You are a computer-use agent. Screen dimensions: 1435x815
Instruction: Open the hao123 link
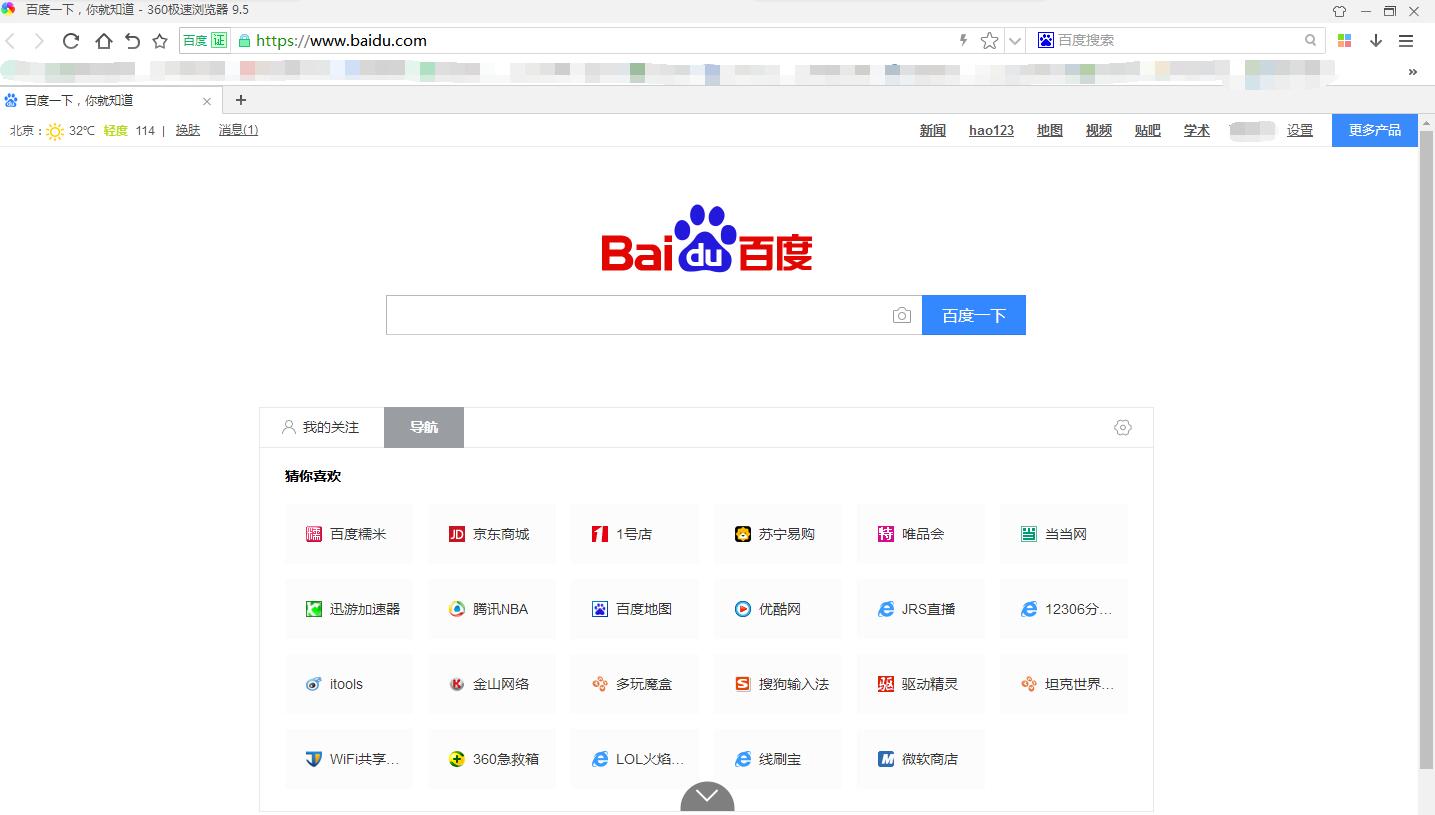[990, 130]
